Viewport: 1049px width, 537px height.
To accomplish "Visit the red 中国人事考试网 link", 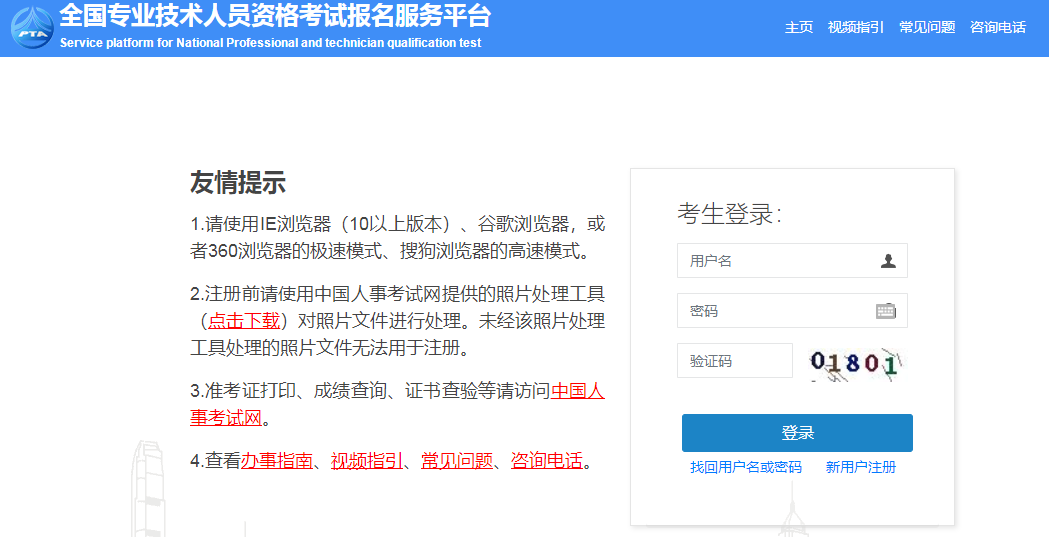I will 578,391.
